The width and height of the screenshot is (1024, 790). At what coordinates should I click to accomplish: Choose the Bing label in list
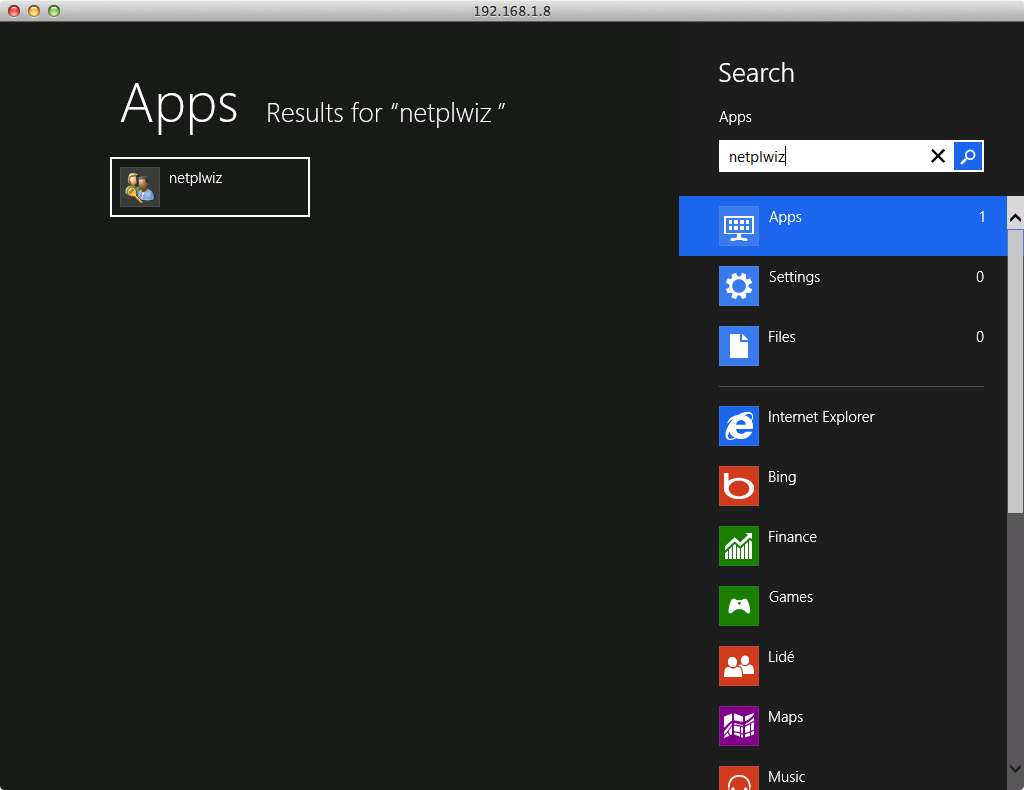point(782,477)
